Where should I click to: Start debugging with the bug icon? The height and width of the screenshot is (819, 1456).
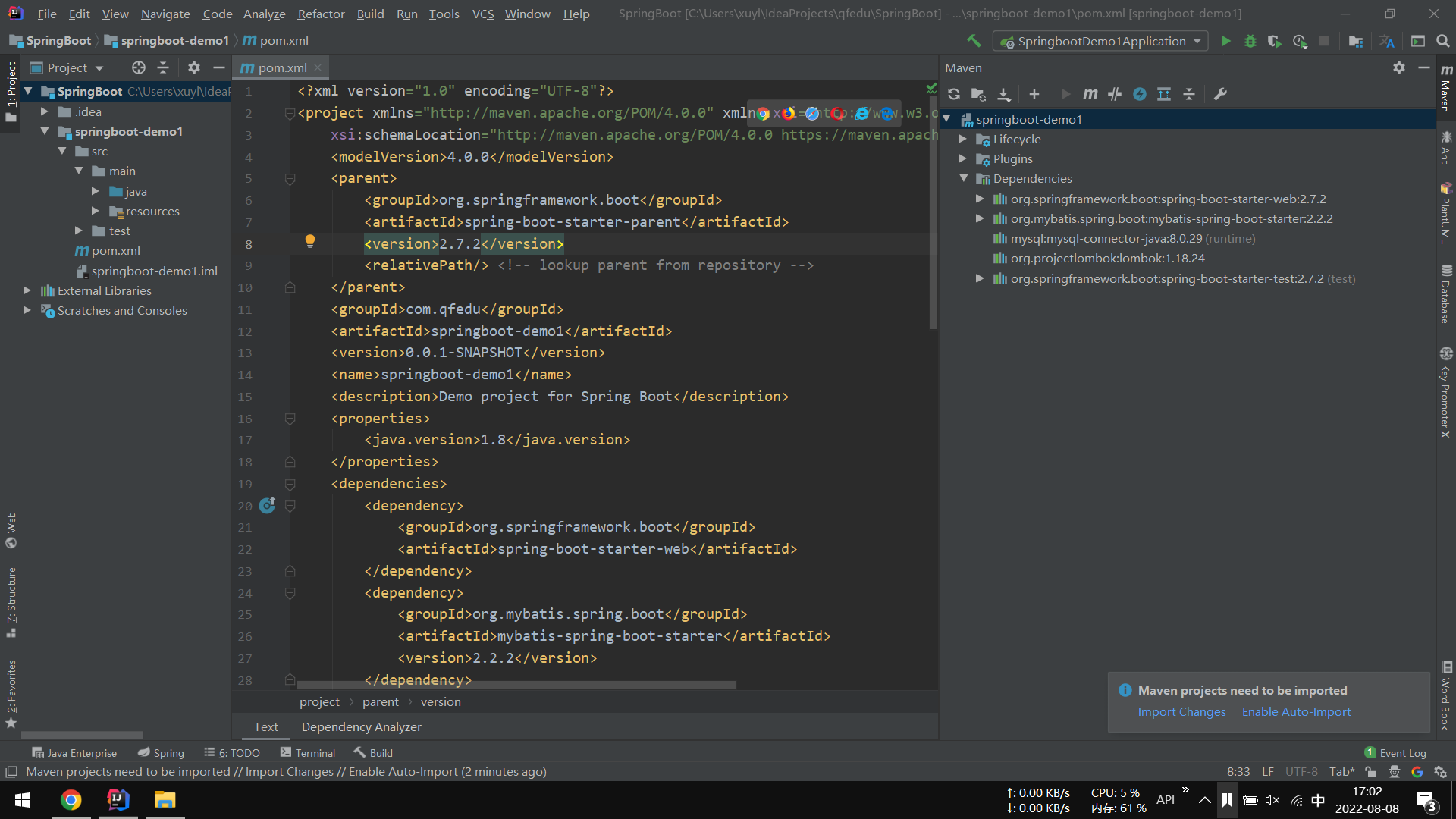pos(1250,41)
